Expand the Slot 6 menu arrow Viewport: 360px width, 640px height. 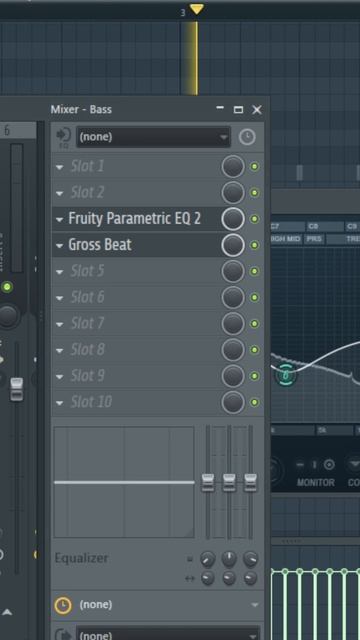point(60,298)
